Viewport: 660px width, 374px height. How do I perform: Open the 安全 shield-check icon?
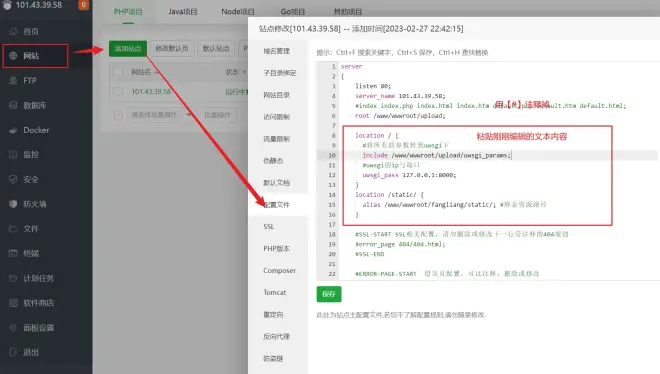tap(13, 179)
